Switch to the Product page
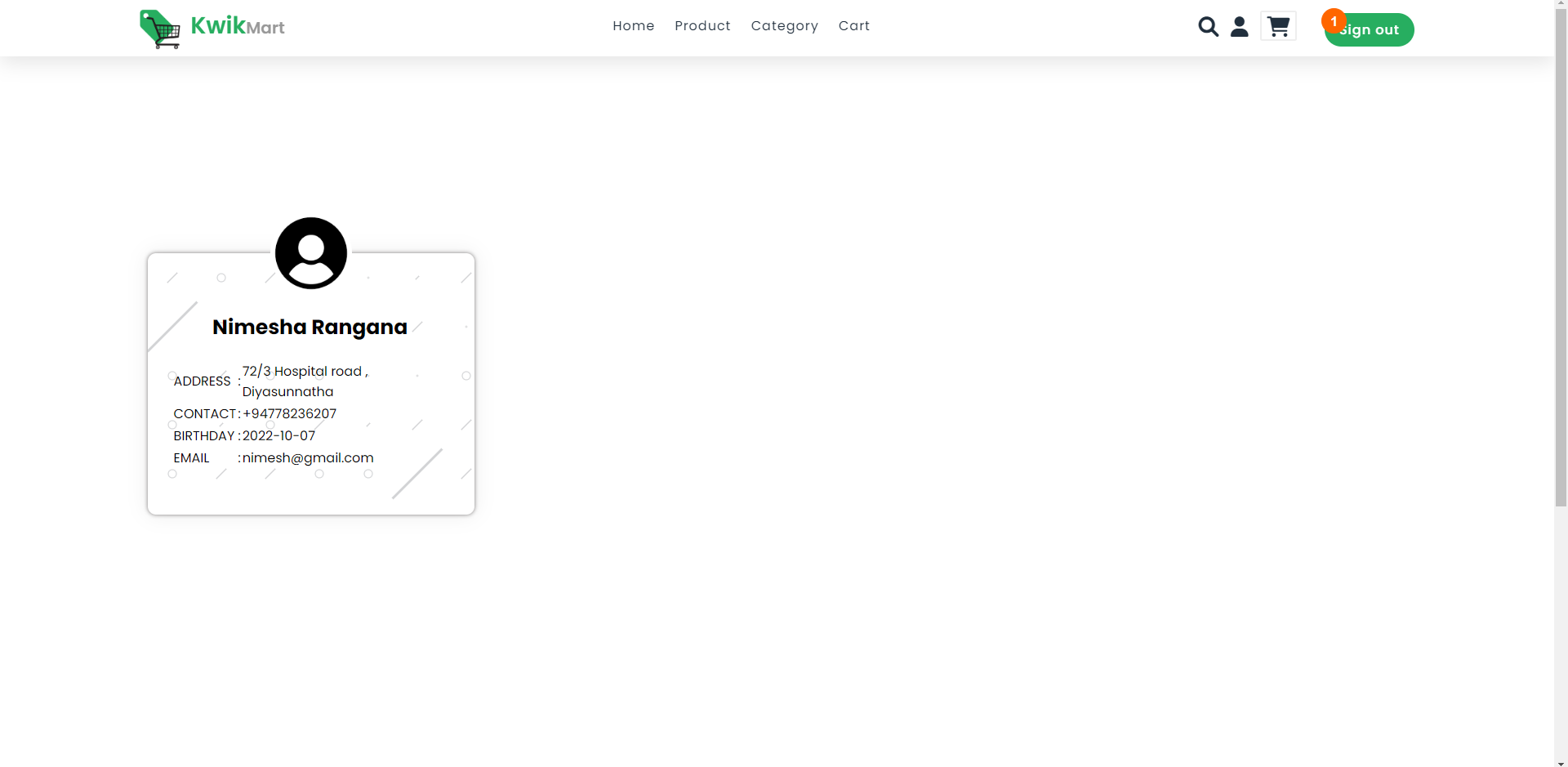This screenshot has height=767, width=1568. pos(702,25)
